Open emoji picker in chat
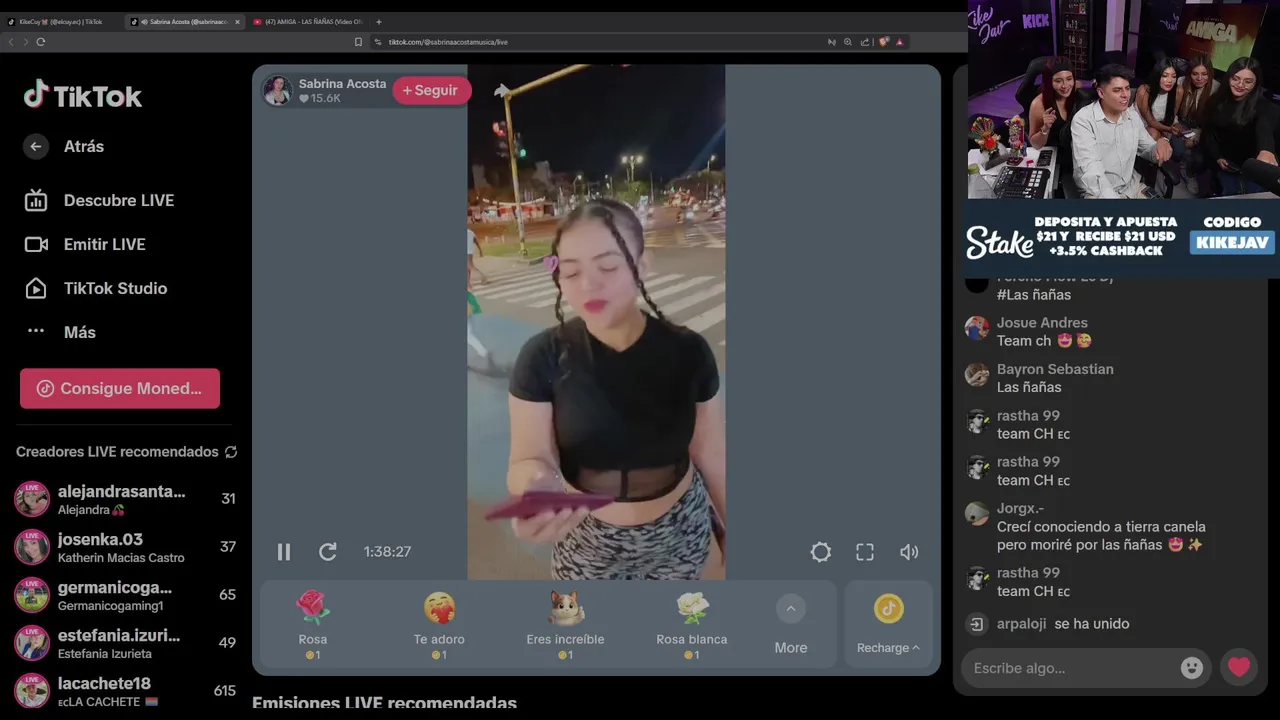1280x720 pixels. point(1192,668)
